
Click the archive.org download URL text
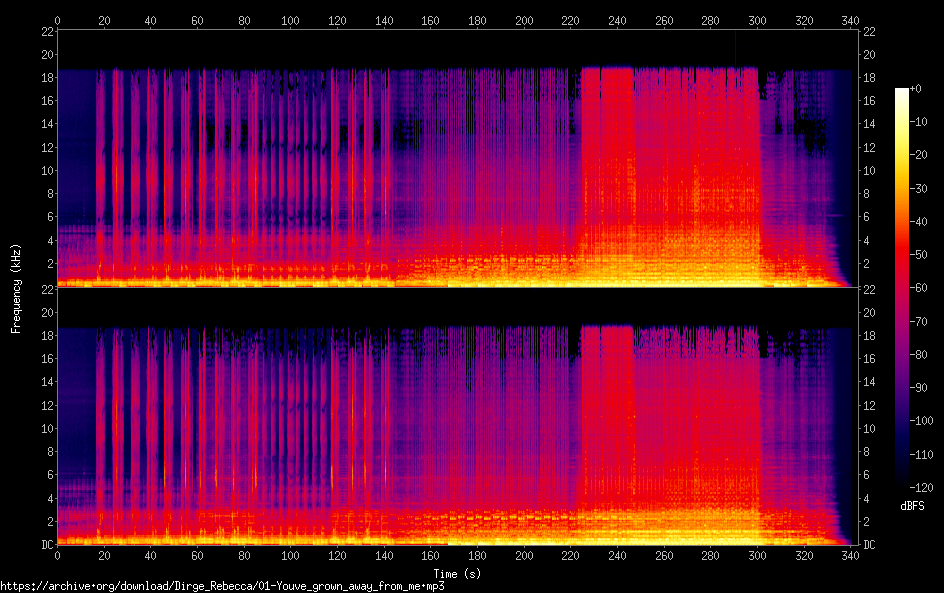coord(222,586)
